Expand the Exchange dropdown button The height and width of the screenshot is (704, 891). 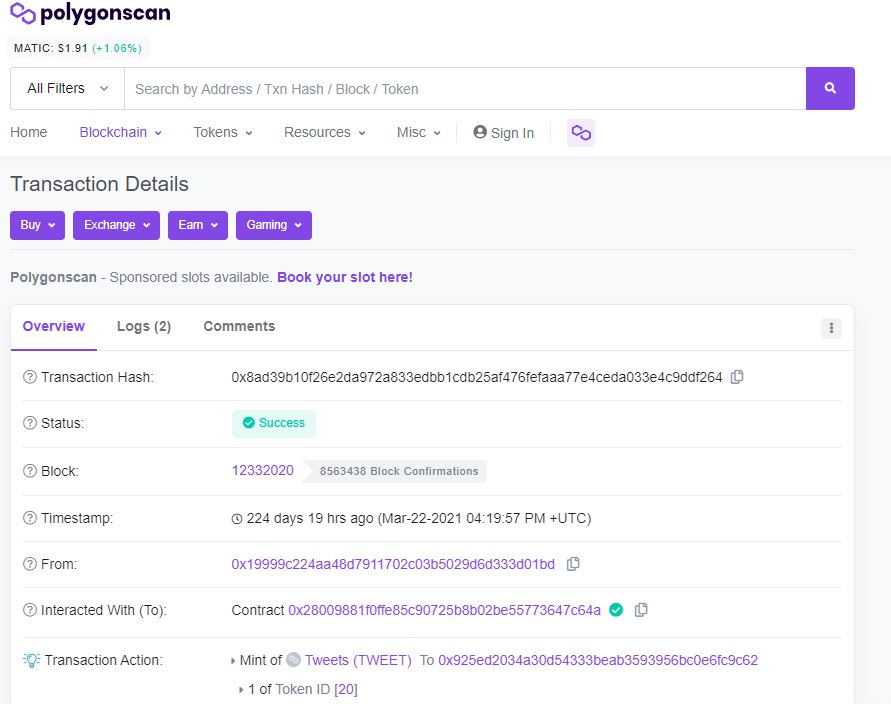pyautogui.click(x=116, y=225)
